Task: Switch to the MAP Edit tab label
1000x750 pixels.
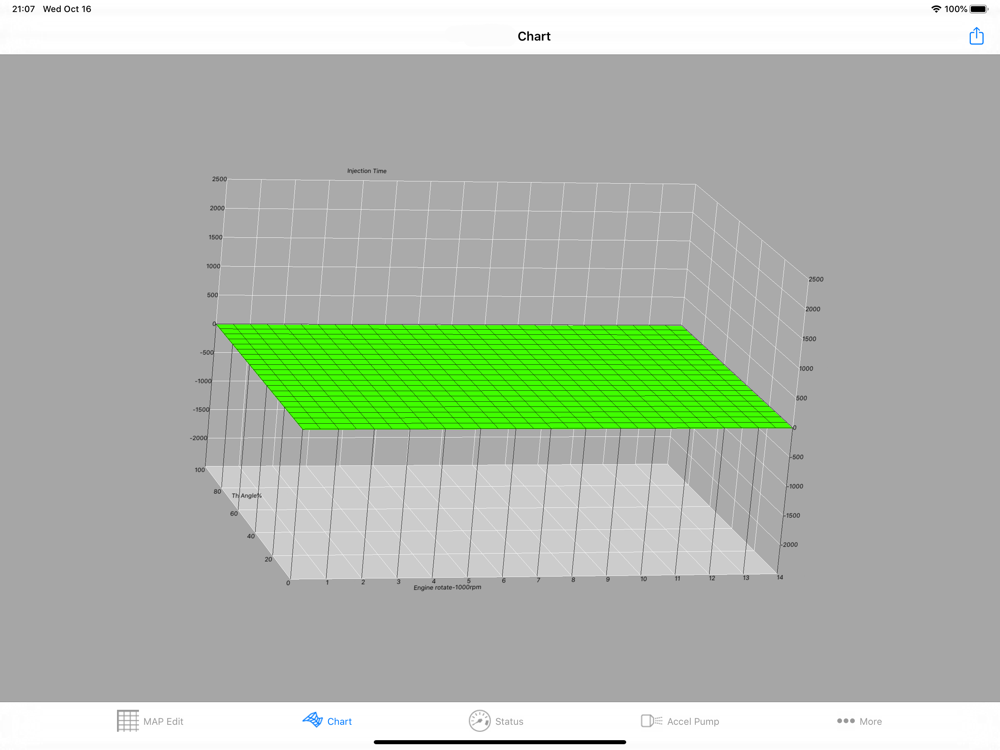Action: tap(163, 721)
